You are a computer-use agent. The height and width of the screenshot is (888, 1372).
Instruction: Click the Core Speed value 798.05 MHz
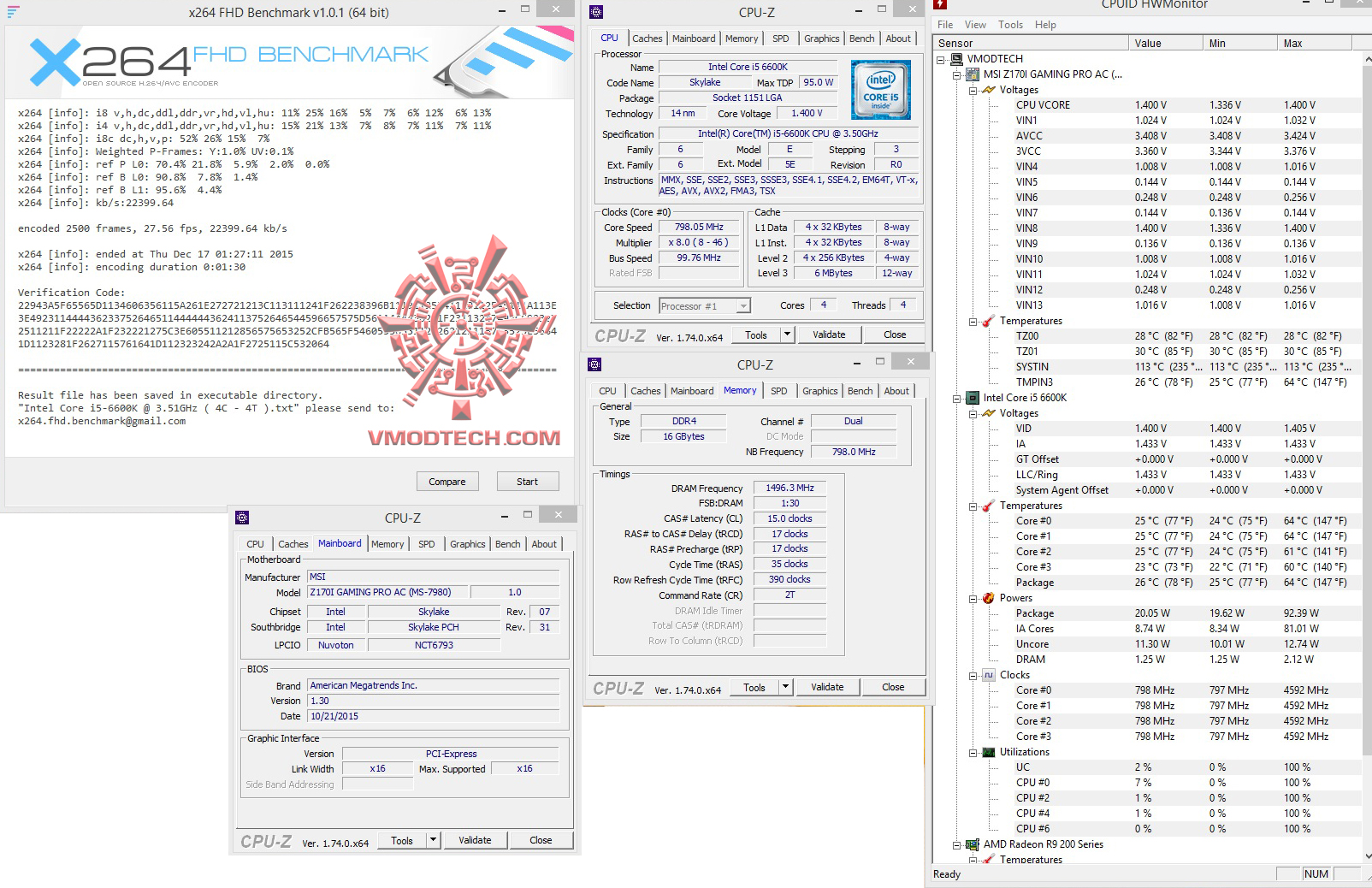click(699, 227)
